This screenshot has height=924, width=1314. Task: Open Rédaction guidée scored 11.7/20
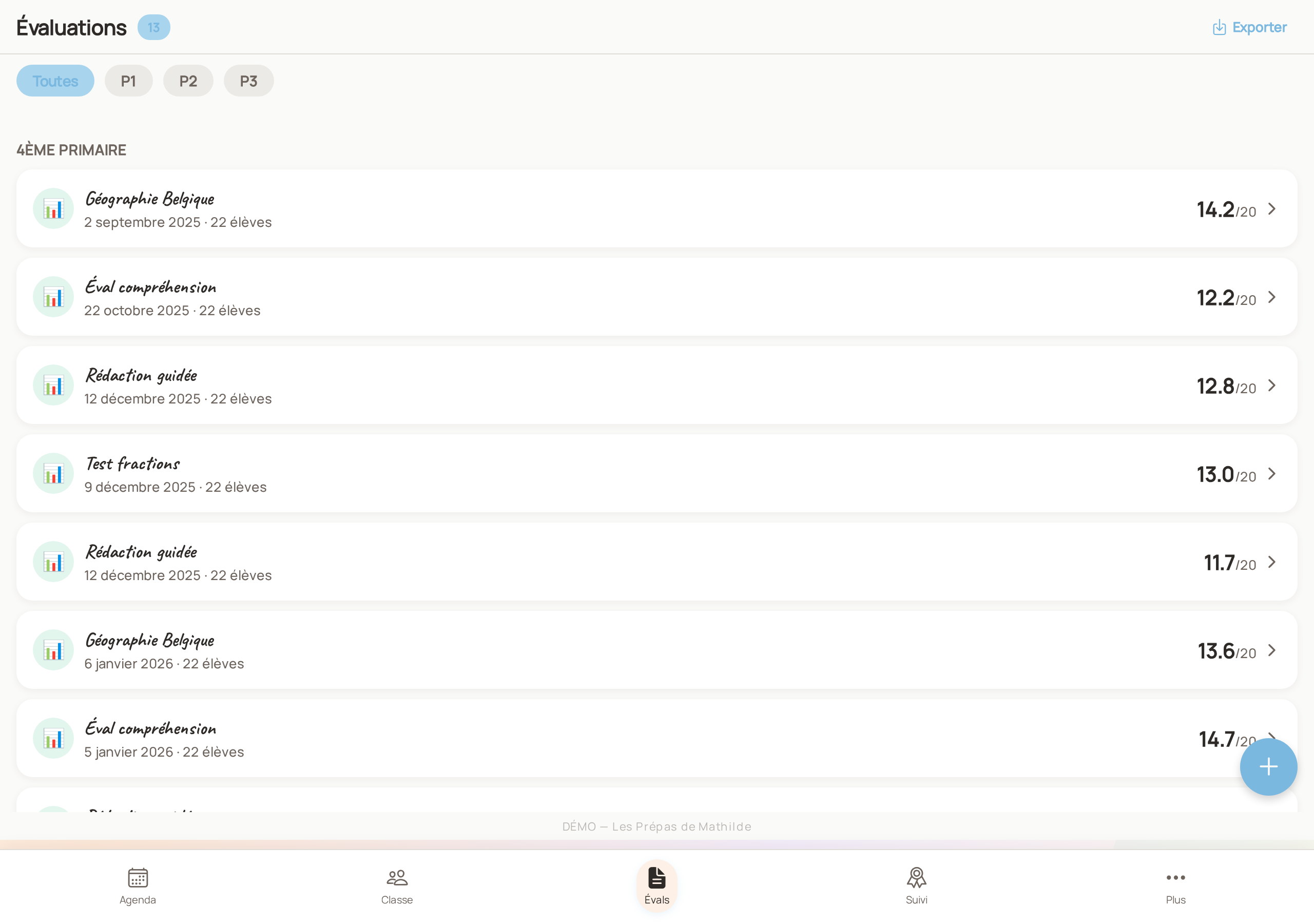656,562
